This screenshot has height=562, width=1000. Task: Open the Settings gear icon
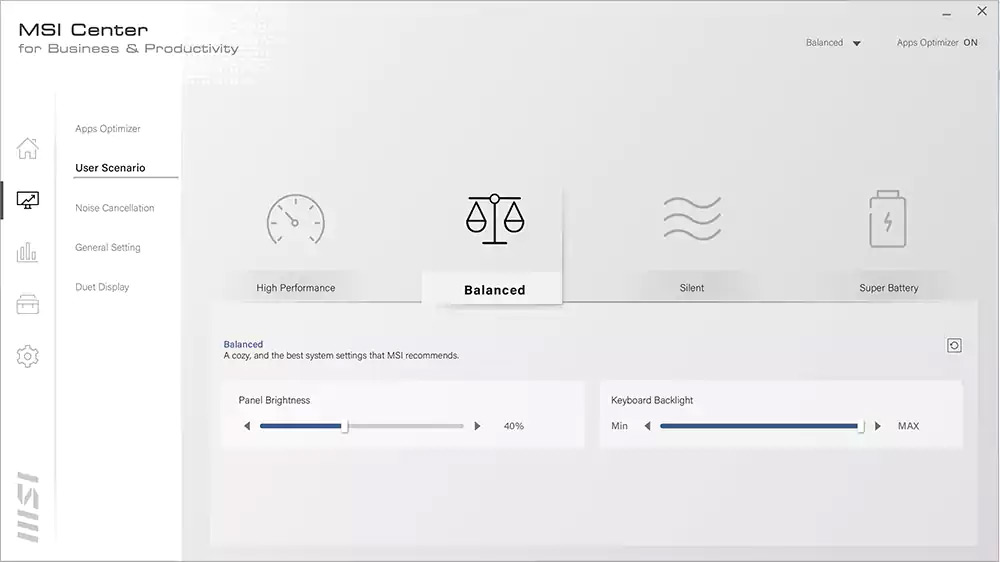pyautogui.click(x=28, y=356)
